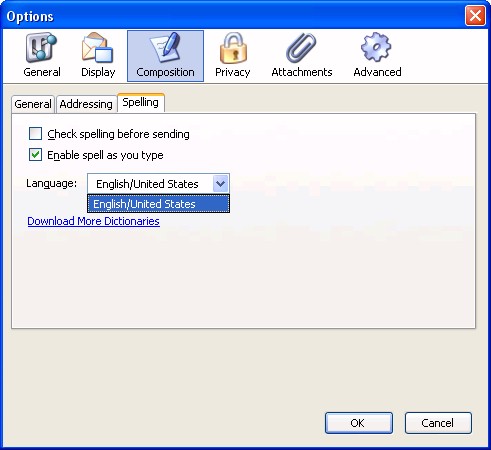Click the Language dropdown arrow

[x=220, y=183]
